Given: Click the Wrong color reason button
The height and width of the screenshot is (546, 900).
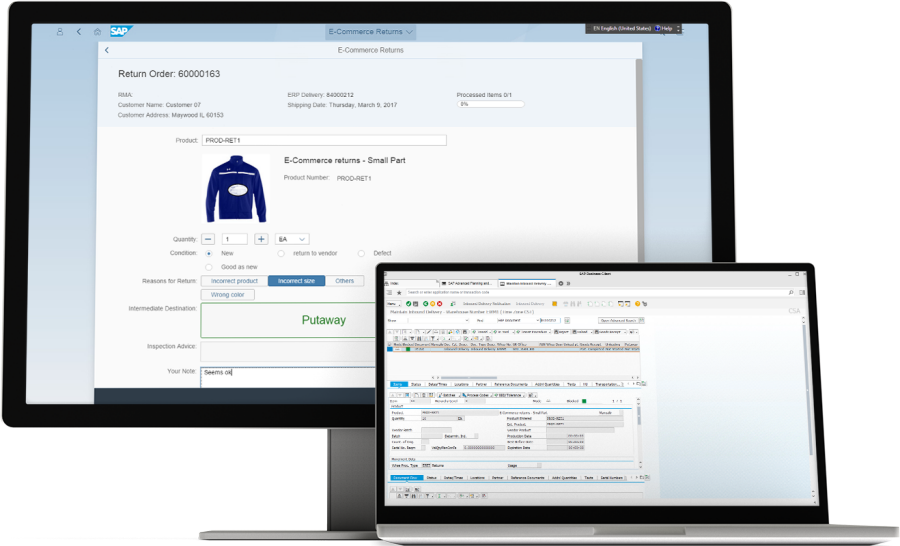Looking at the screenshot, I should tap(227, 295).
